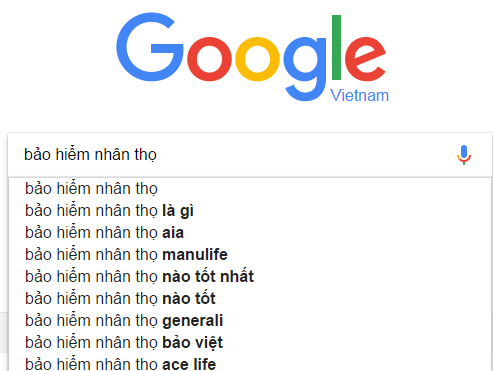This screenshot has height=371, width=493.
Task: Select the suggestion ending in 'là gì'
Action: [250, 211]
